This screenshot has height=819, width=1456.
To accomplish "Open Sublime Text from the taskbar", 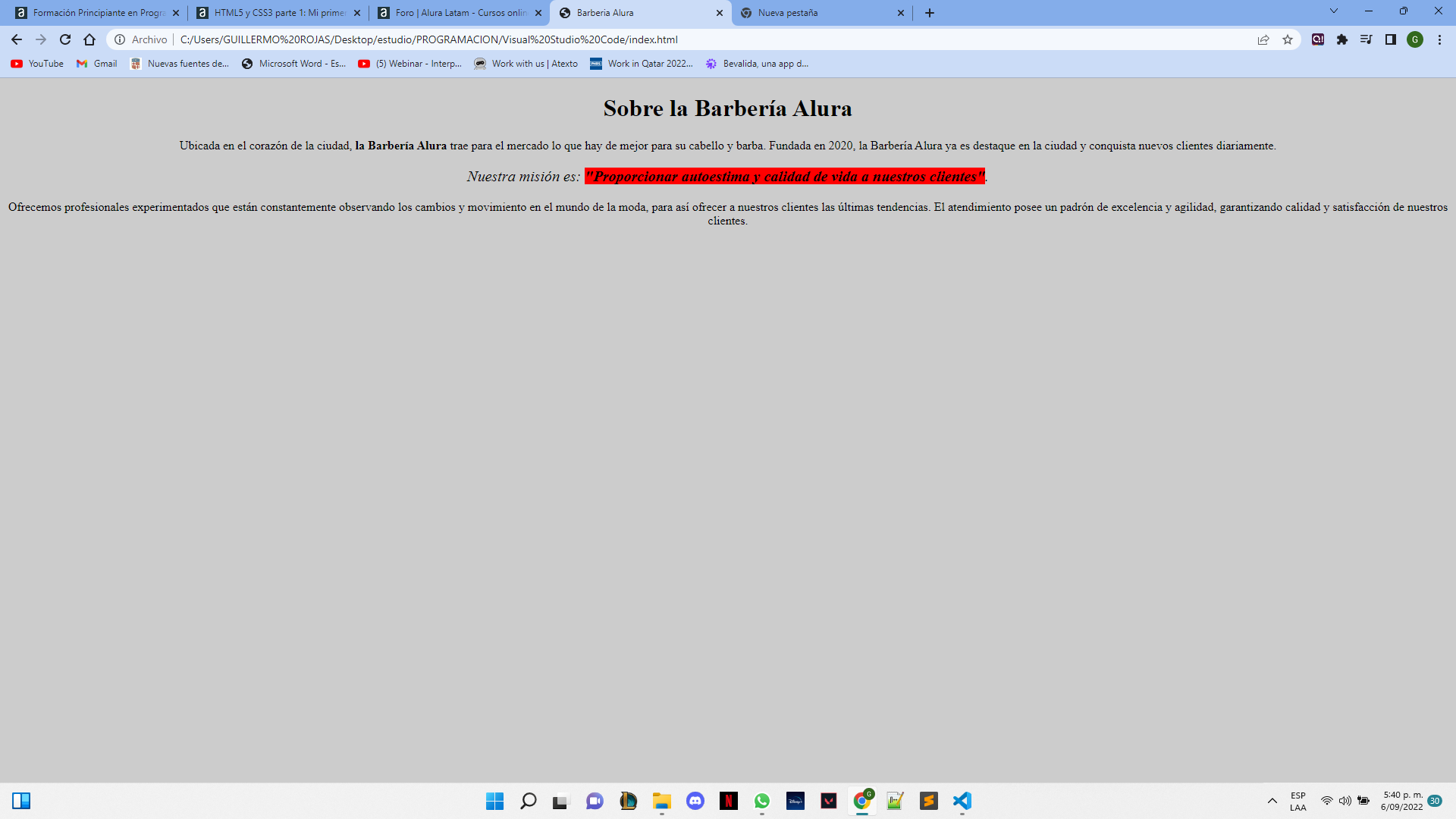I will tap(929, 801).
